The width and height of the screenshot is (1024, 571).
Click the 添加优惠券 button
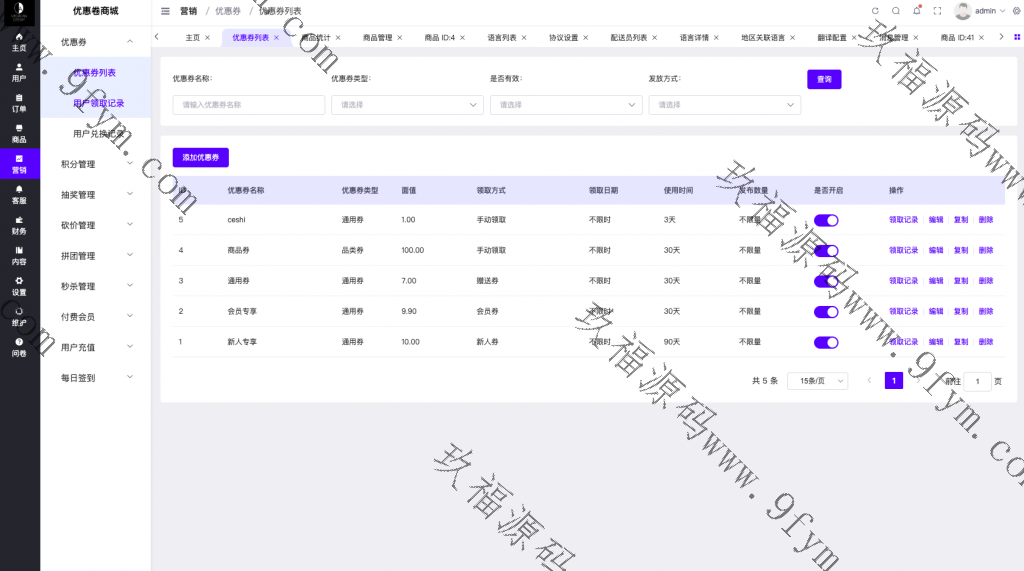[200, 158]
